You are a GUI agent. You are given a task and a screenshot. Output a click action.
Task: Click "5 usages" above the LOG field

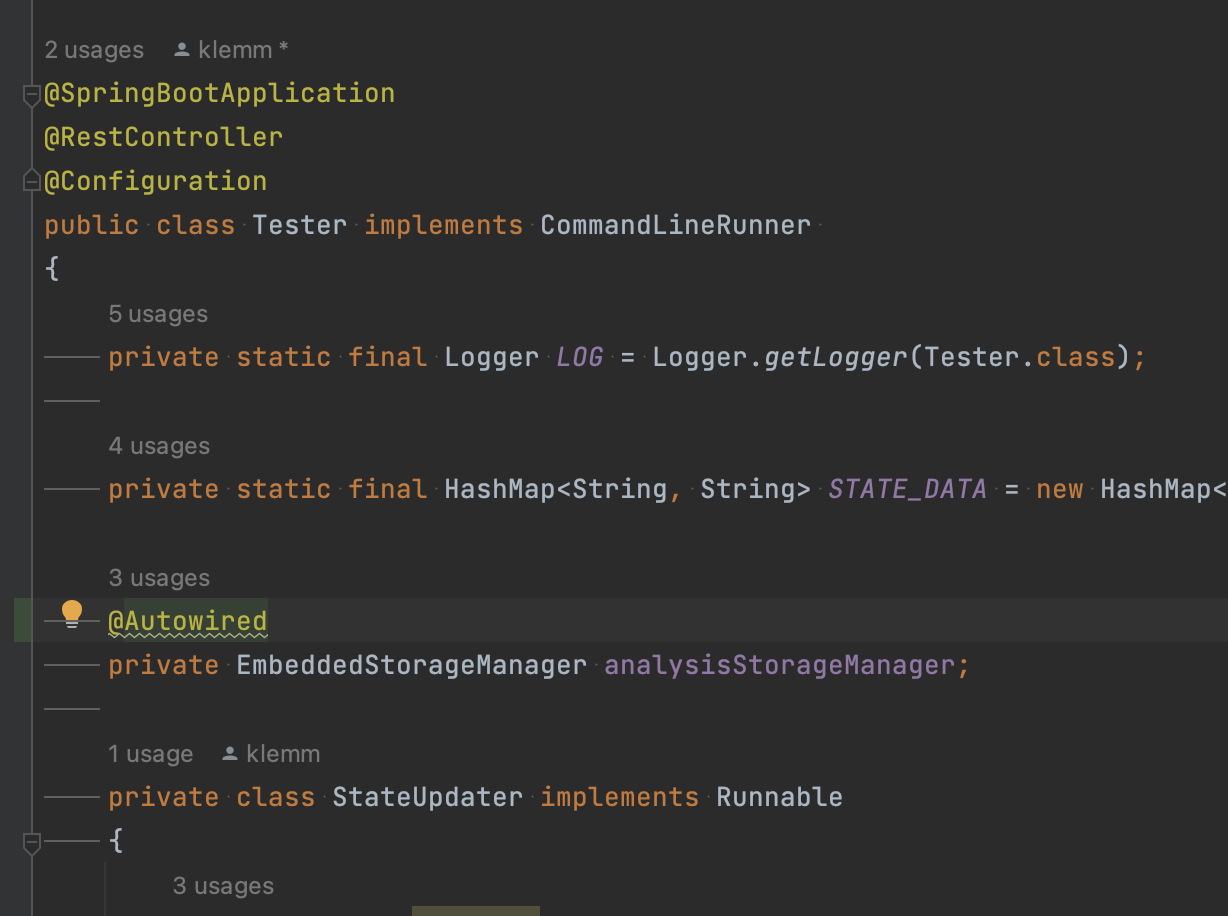[157, 313]
